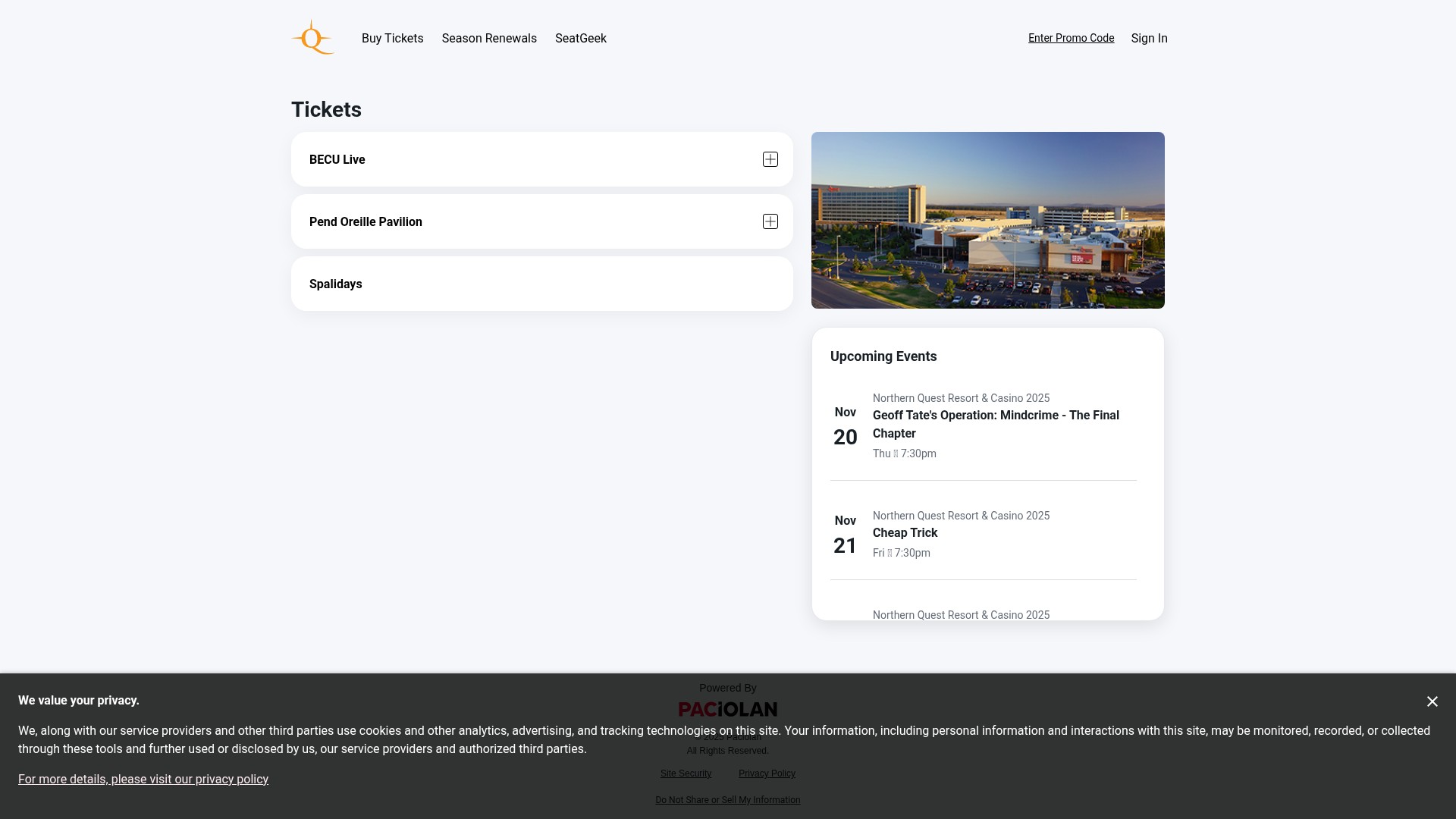Open the privacy policy details link in banner
This screenshot has height=819, width=1456.
143,779
